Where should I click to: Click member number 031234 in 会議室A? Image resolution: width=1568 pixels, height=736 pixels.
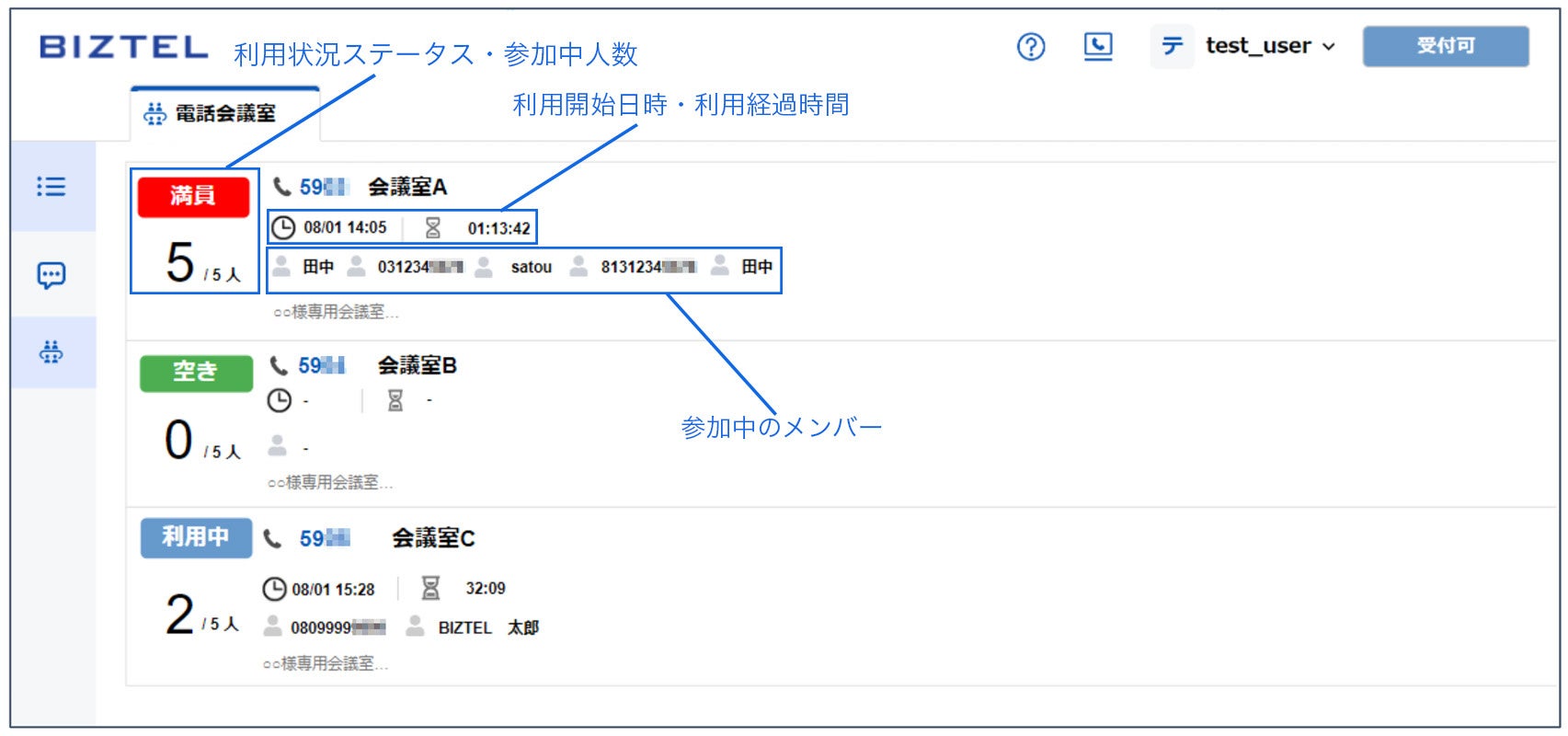[420, 267]
